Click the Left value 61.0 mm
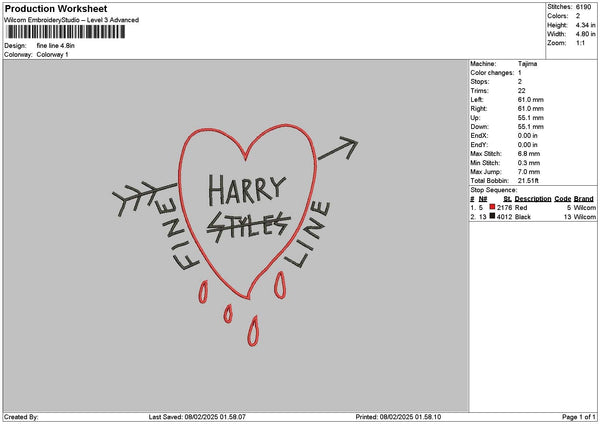The image size is (600, 424). click(530, 99)
